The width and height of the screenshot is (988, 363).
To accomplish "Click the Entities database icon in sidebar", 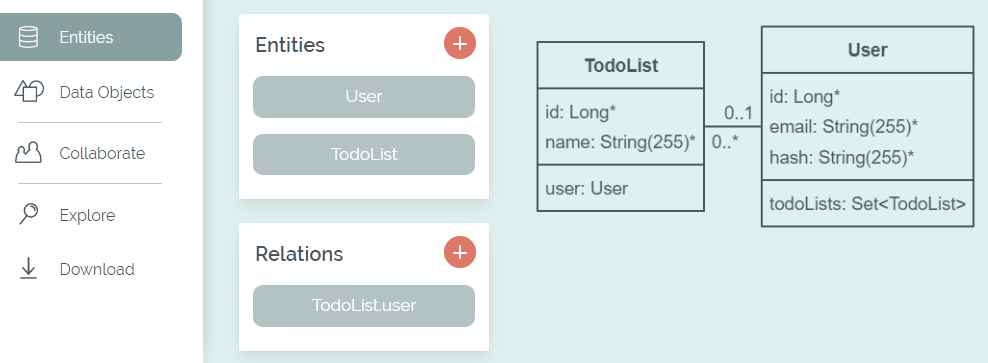I will click(x=28, y=37).
